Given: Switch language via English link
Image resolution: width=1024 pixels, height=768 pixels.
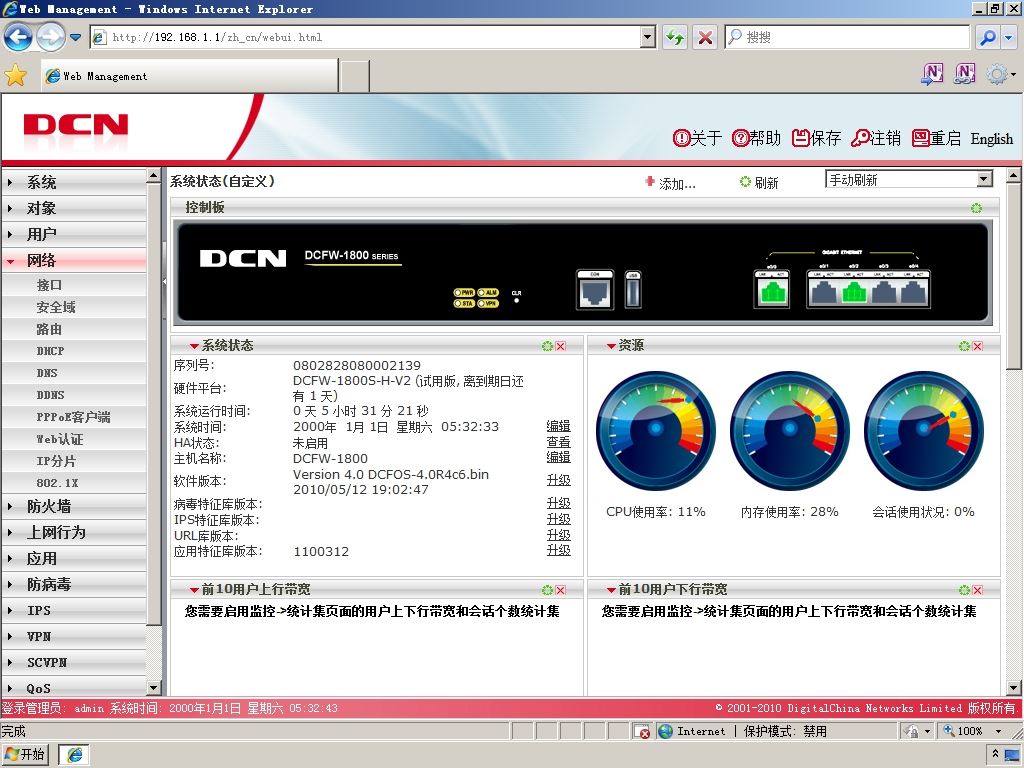Looking at the screenshot, I should point(991,138).
